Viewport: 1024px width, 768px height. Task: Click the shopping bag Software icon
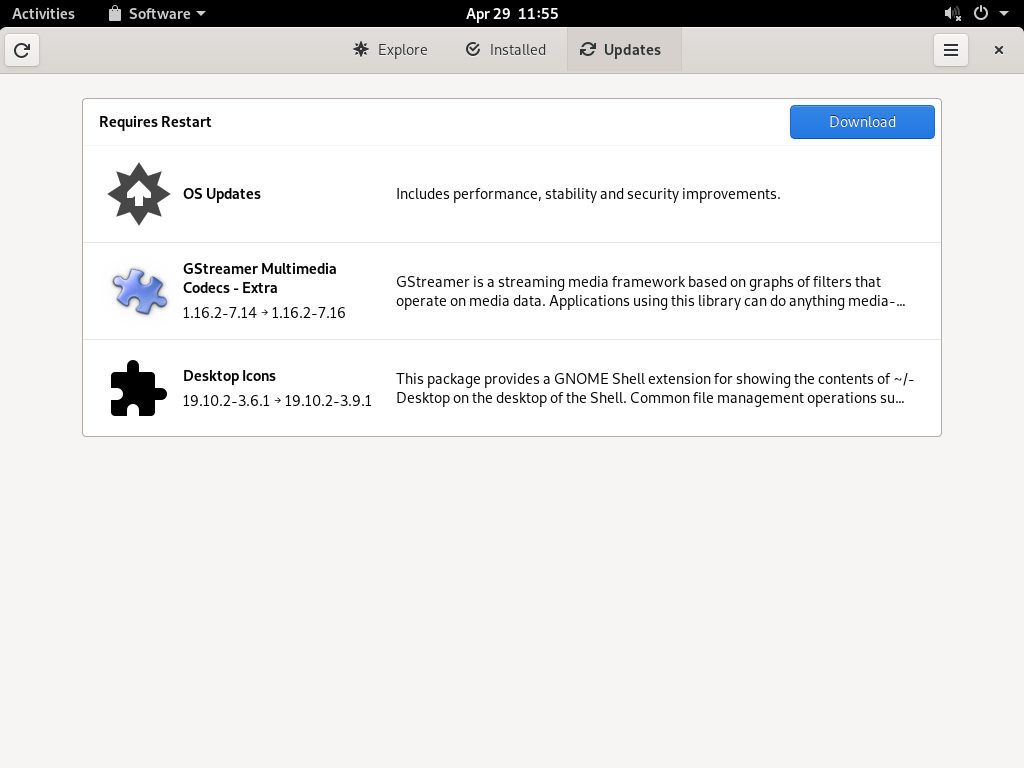pyautogui.click(x=115, y=13)
